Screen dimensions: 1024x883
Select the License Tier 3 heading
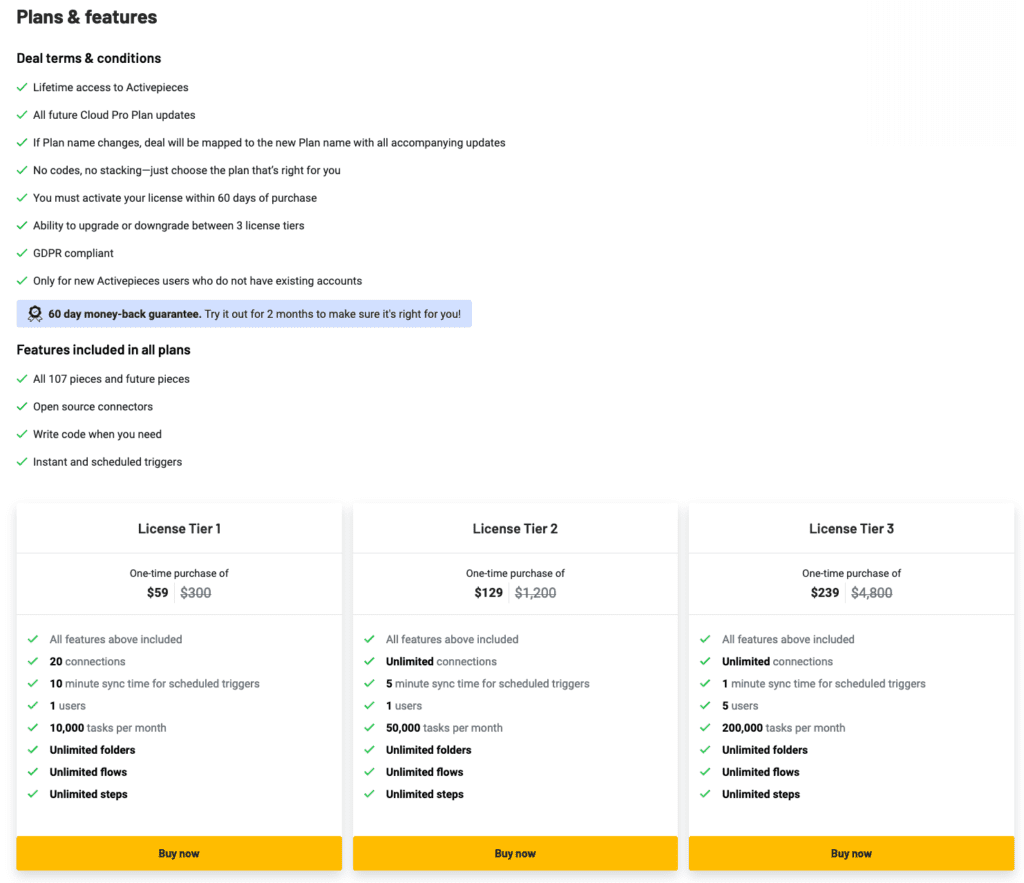tap(852, 528)
